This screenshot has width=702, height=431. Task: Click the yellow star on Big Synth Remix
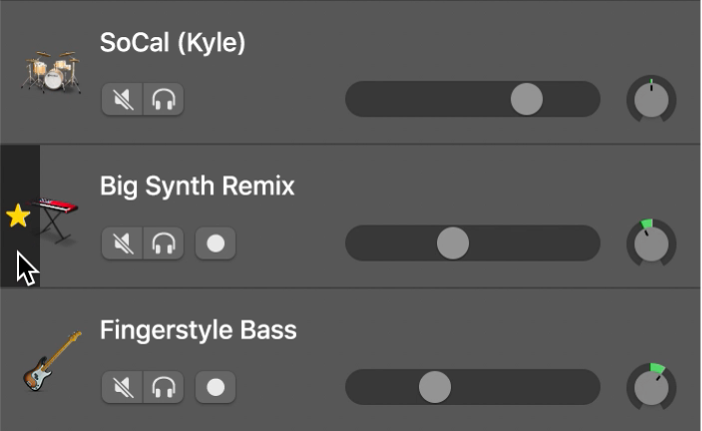pyautogui.click(x=18, y=216)
